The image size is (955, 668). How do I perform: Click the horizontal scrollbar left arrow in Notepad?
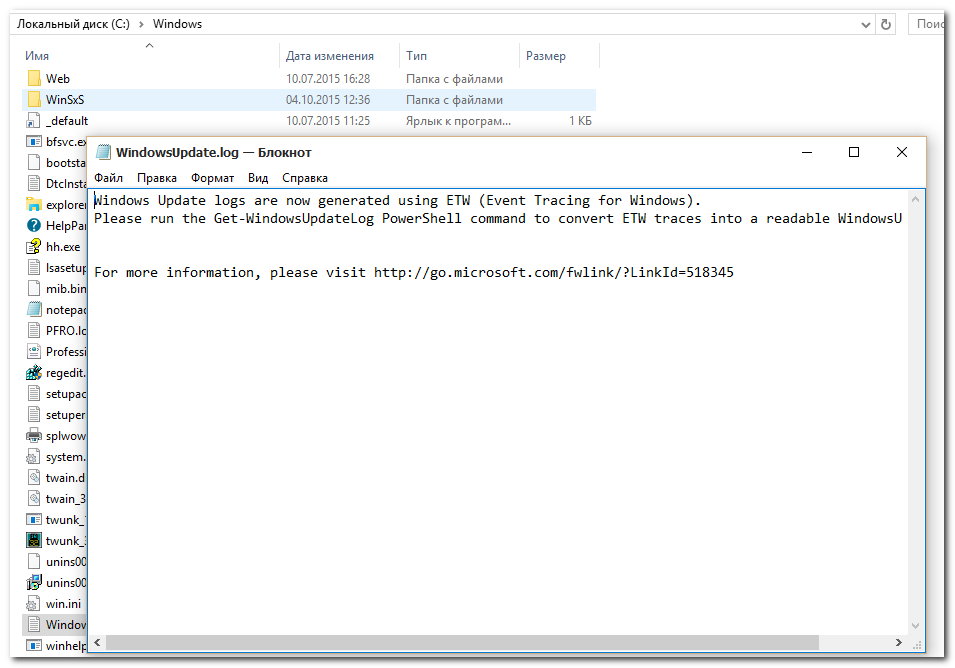click(97, 642)
